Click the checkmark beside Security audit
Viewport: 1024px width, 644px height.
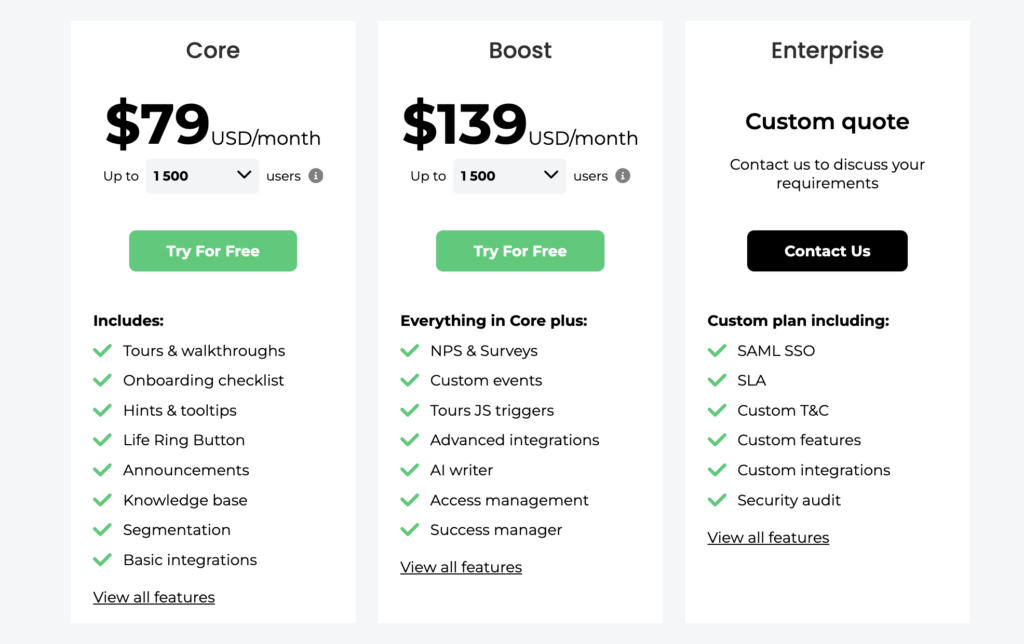tap(716, 500)
